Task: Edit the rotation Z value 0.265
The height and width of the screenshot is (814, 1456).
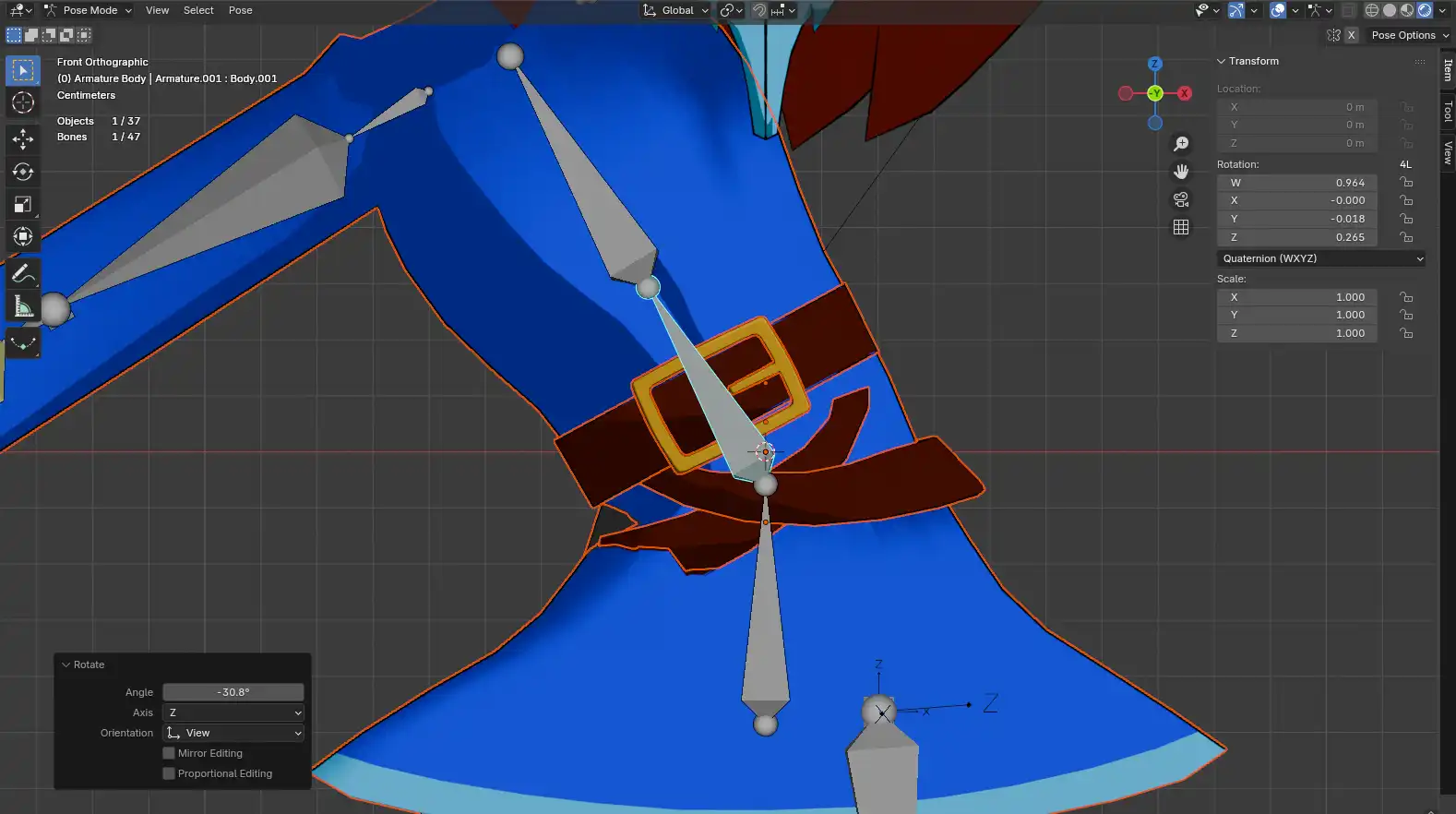Action: pyautogui.click(x=1297, y=237)
